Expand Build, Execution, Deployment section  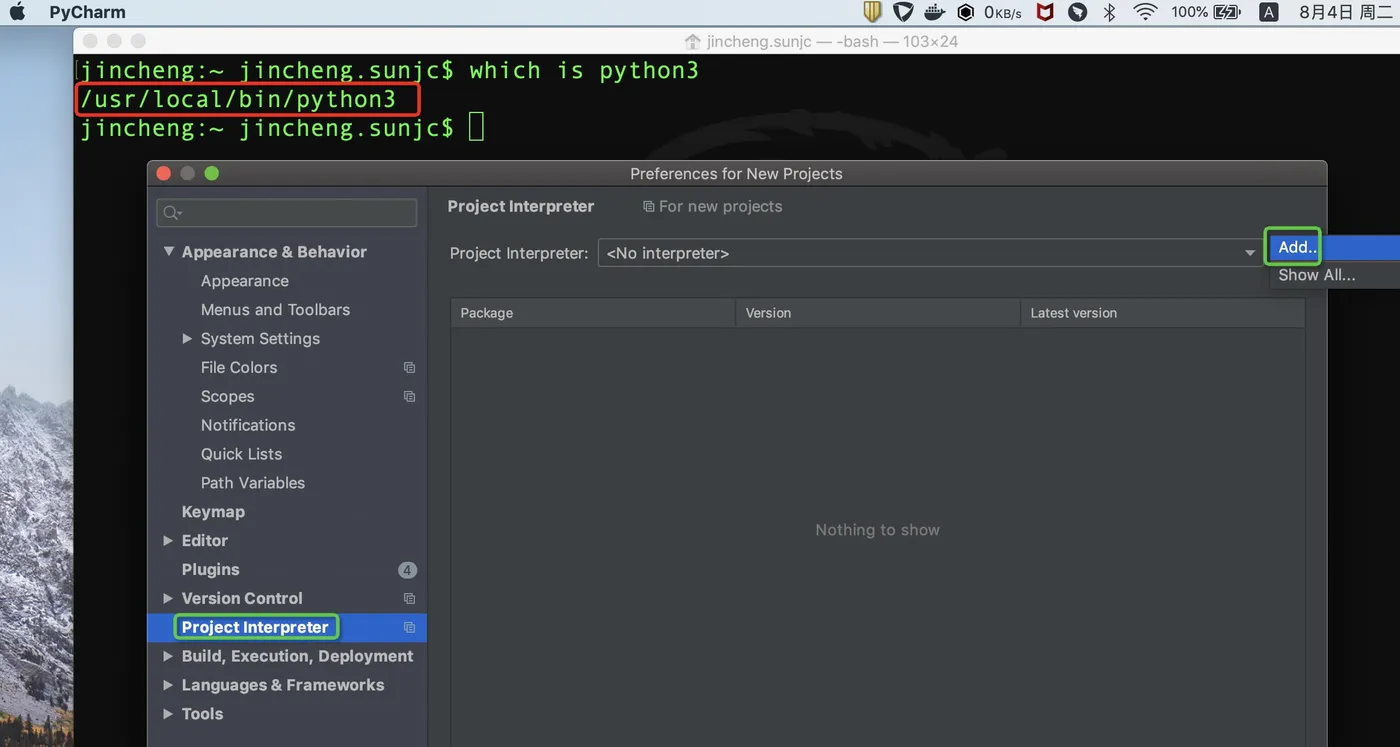pos(168,657)
